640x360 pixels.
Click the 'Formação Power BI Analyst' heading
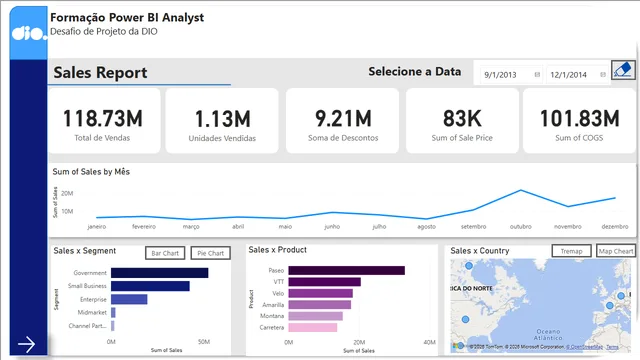point(127,18)
